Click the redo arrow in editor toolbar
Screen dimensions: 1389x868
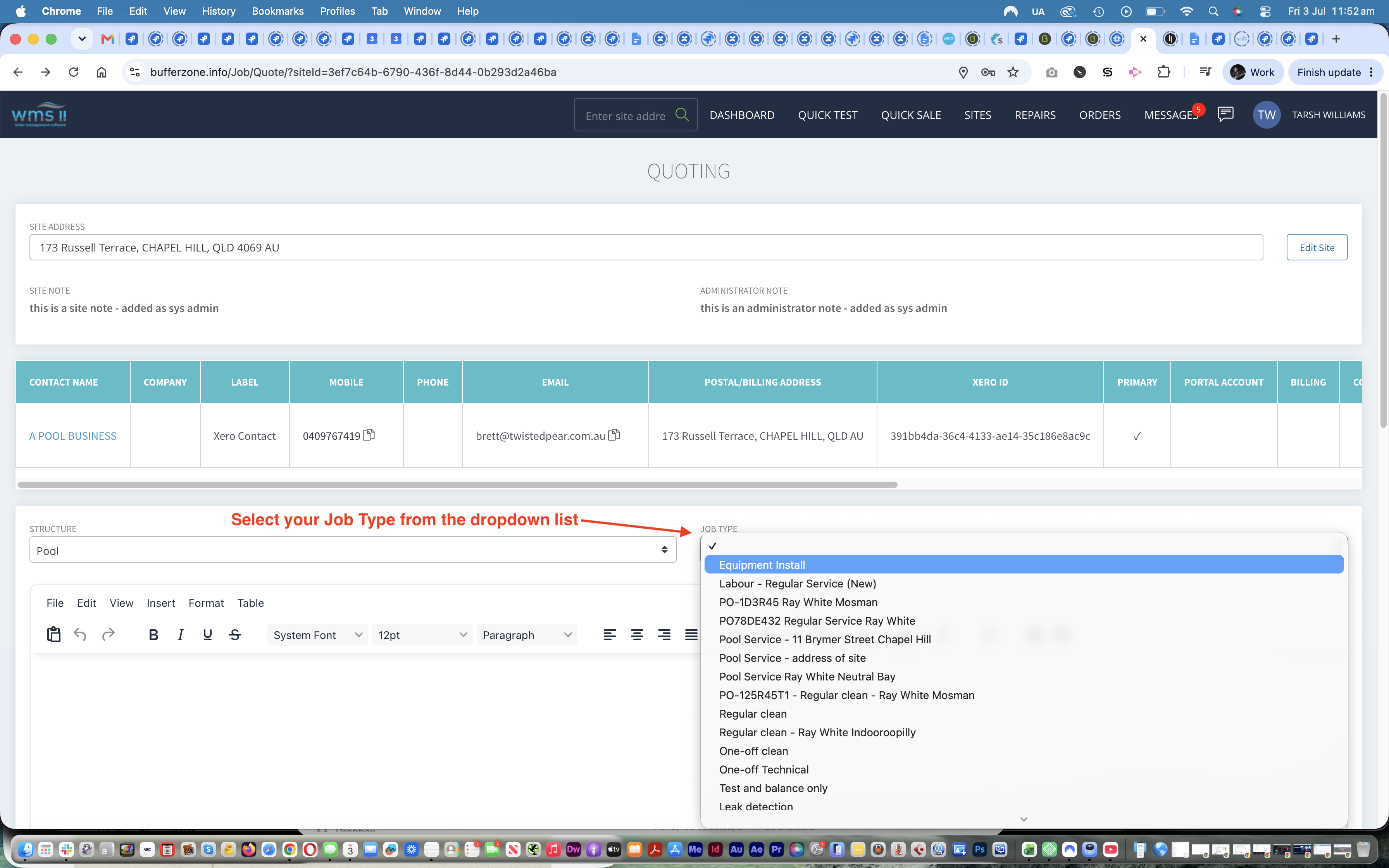click(108, 634)
